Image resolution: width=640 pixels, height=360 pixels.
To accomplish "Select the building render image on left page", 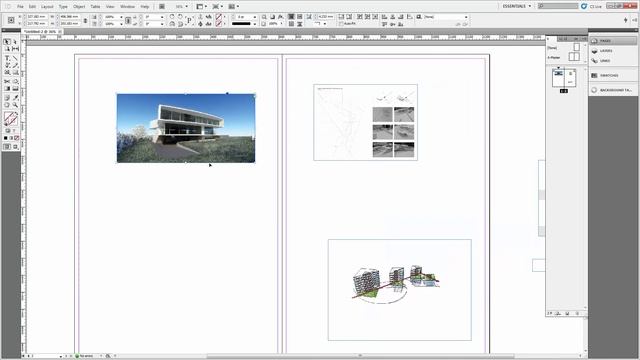I will (x=186, y=128).
